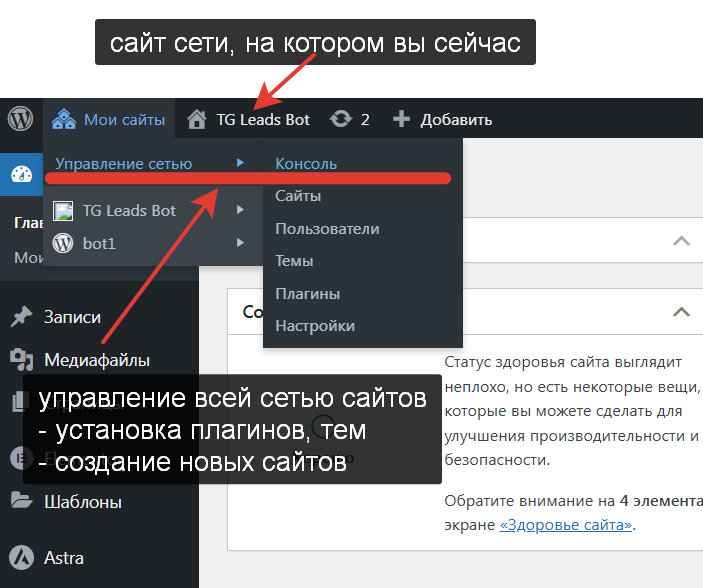Click the TG Leads Bot site thumbnail icon
Viewport: 703px width, 588px height.
pos(63,211)
